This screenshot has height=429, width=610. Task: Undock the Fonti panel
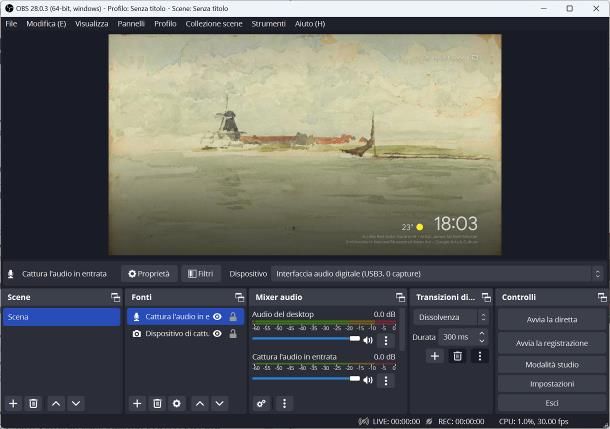239,298
